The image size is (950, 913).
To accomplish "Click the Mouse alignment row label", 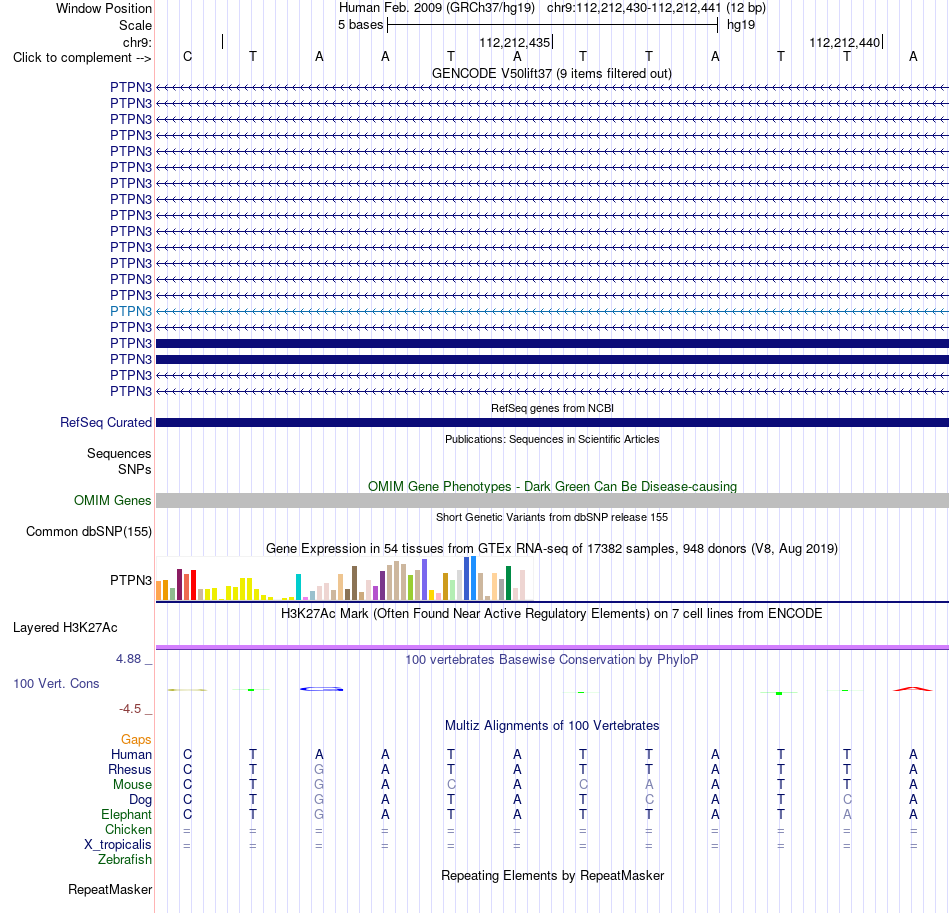I will point(132,785).
